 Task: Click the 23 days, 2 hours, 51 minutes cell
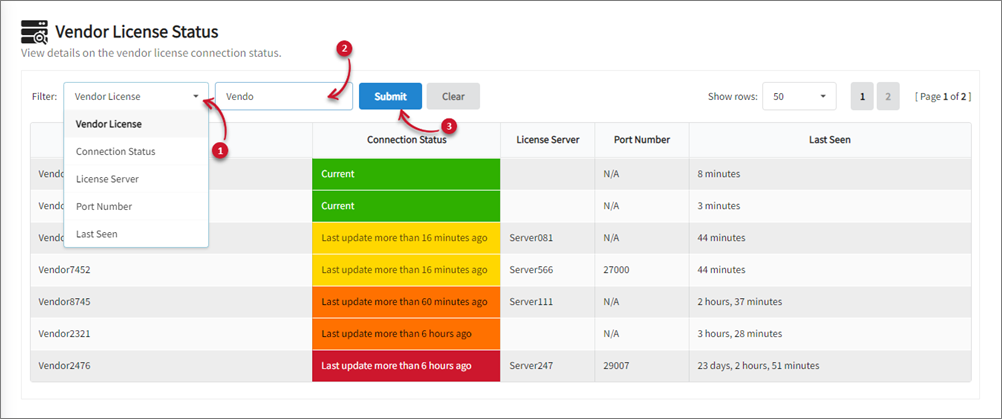click(829, 365)
